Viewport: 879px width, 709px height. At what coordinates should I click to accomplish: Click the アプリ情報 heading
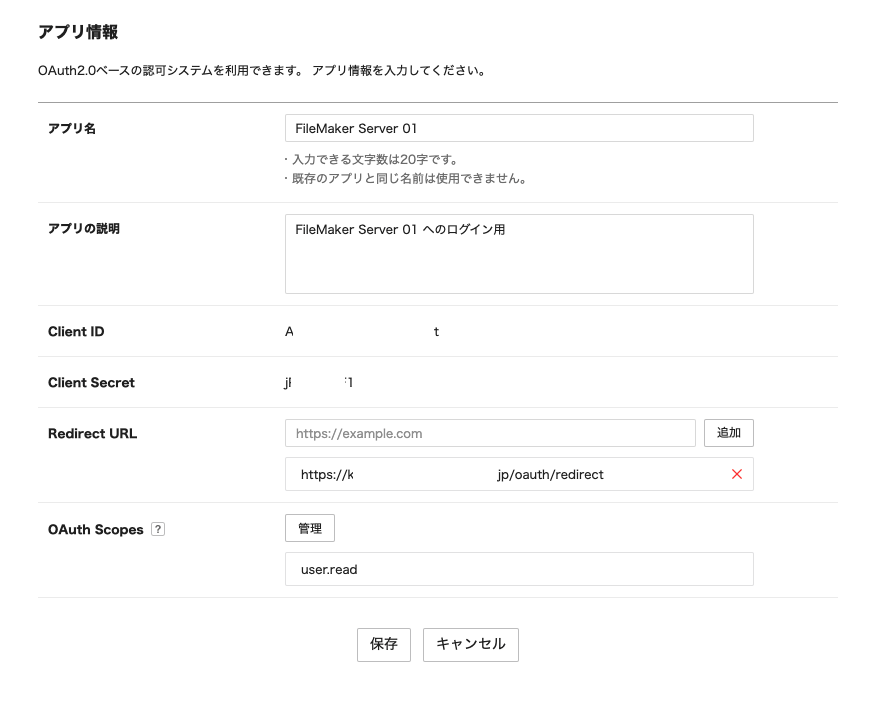(78, 32)
